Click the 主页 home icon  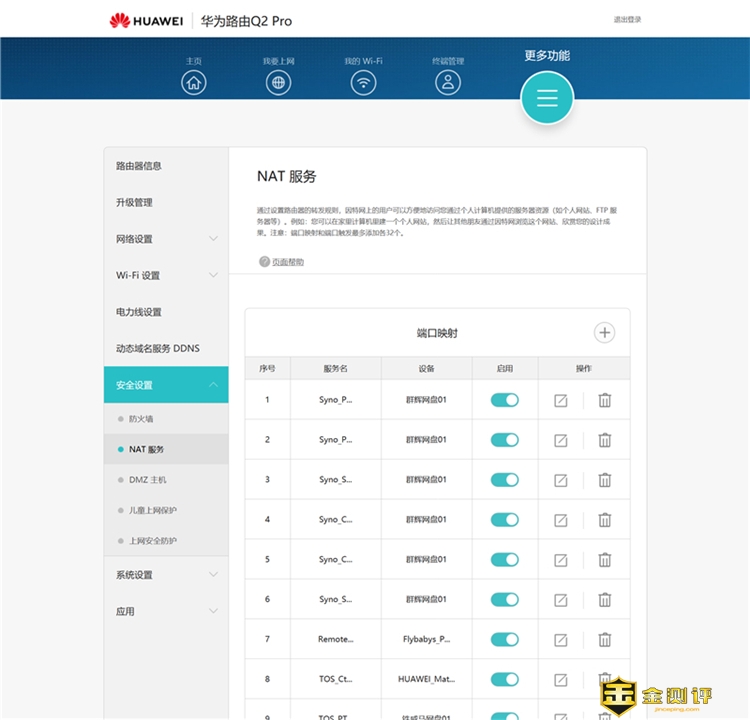[x=194, y=83]
